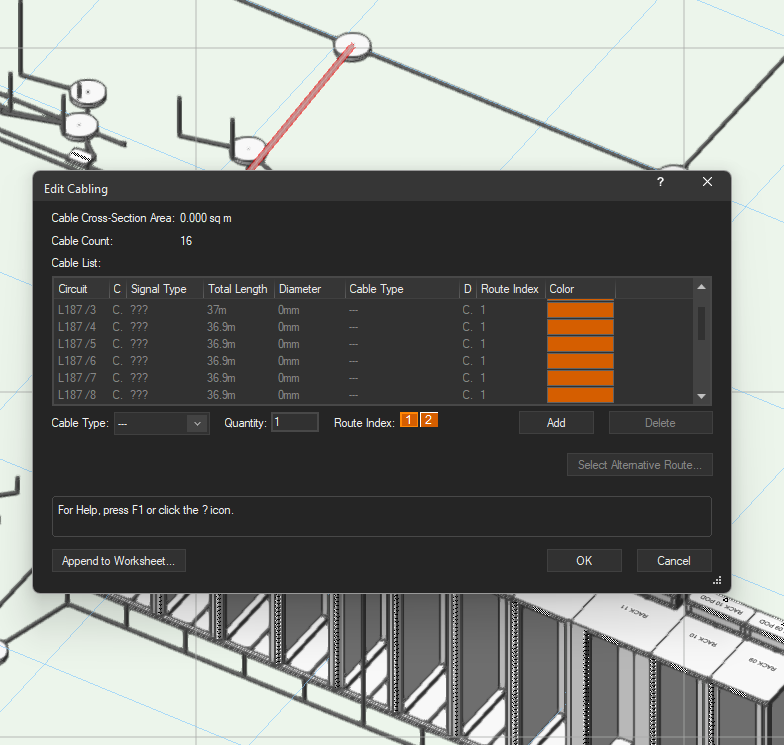The image size is (784, 745).
Task: Select Route Index 1 swatch
Action: pyautogui.click(x=409, y=420)
